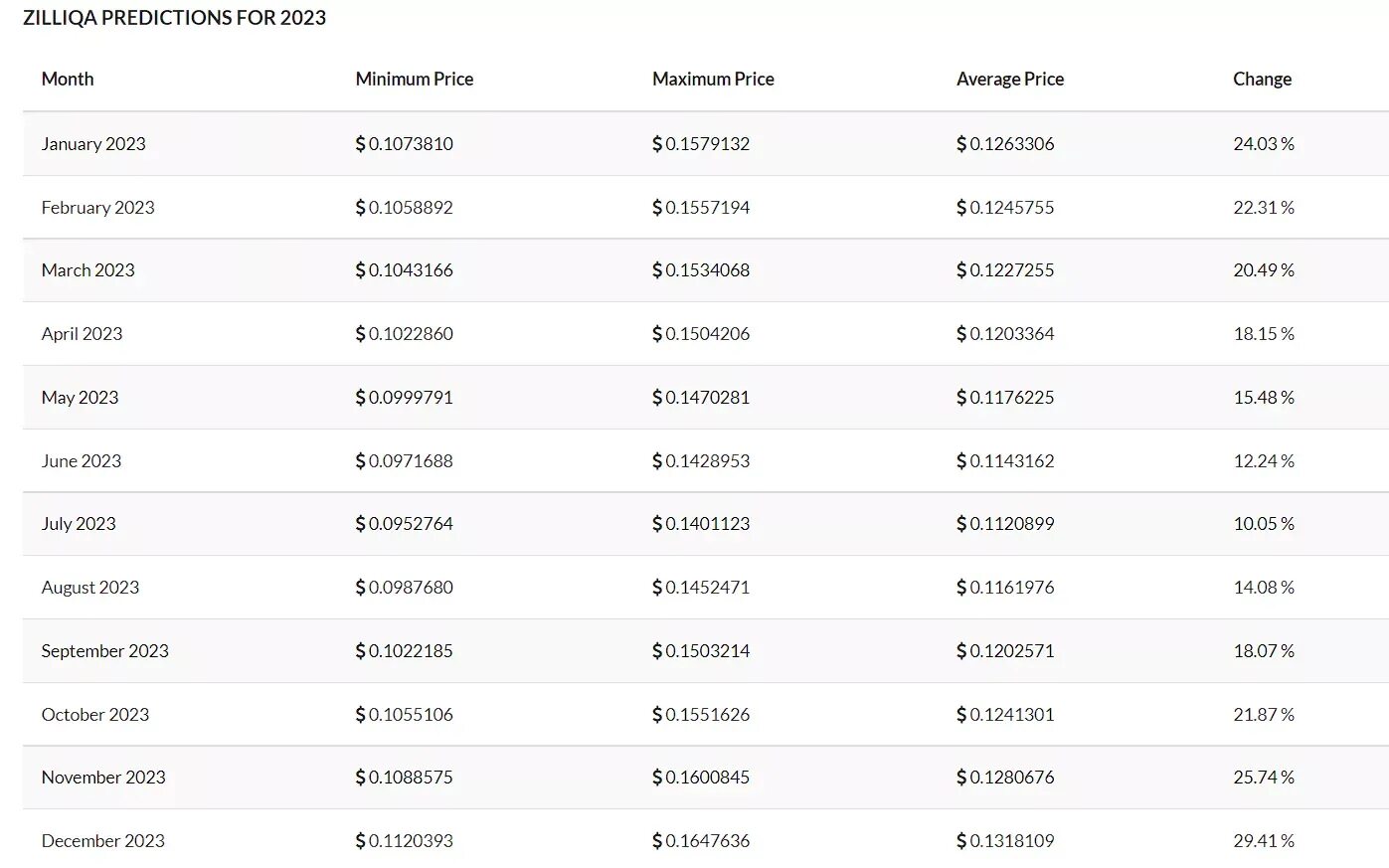Screen dimensions: 1389x868
Task: Click the Change column header
Action: point(1262,79)
